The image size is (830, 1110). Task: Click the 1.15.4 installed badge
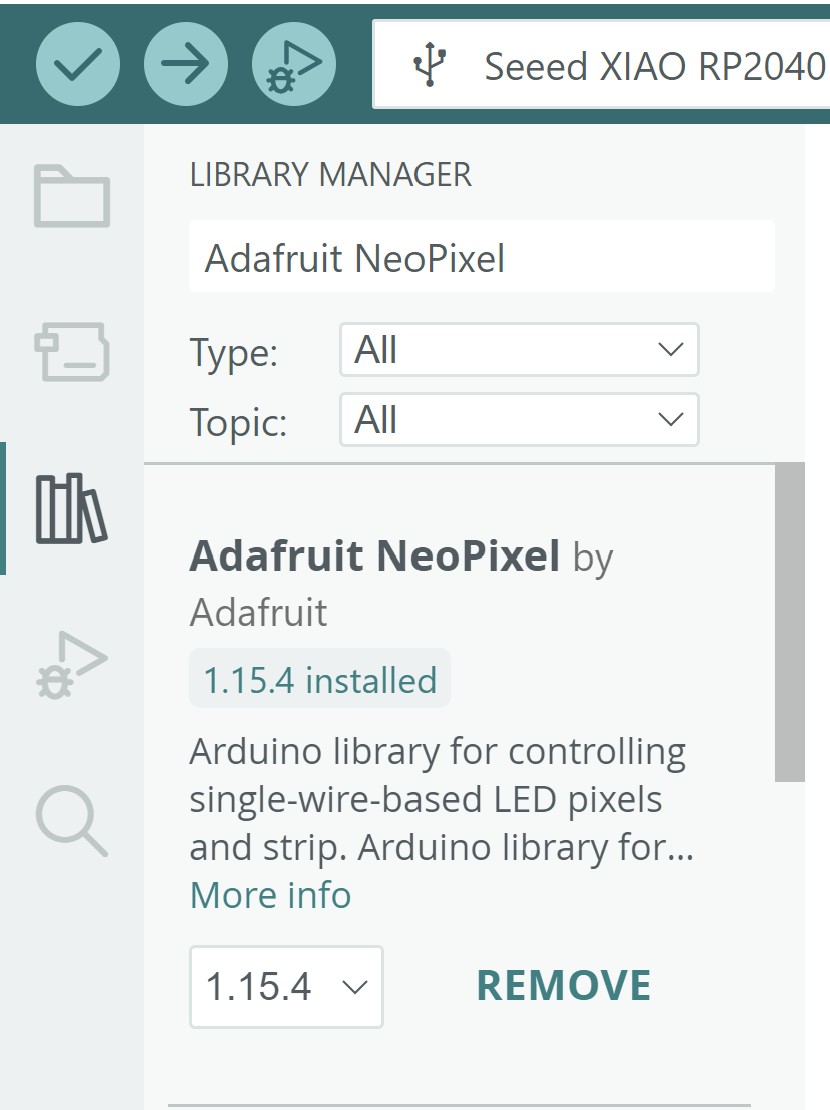tap(320, 681)
